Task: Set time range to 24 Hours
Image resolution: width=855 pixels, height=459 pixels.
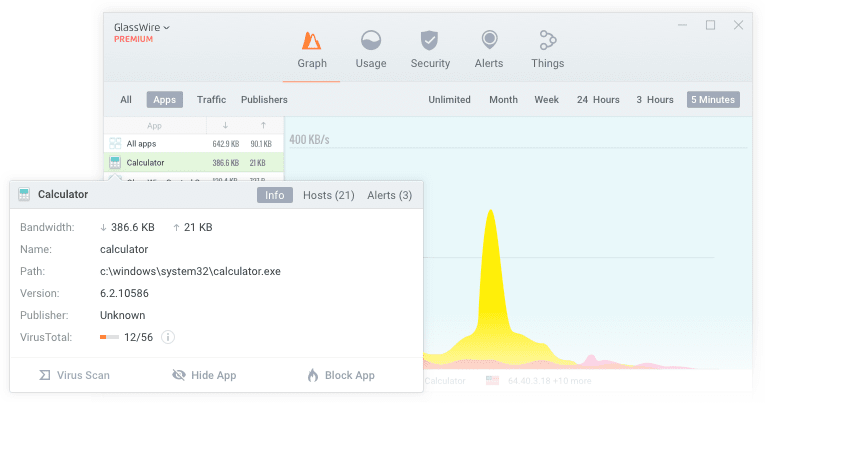Action: [598, 100]
